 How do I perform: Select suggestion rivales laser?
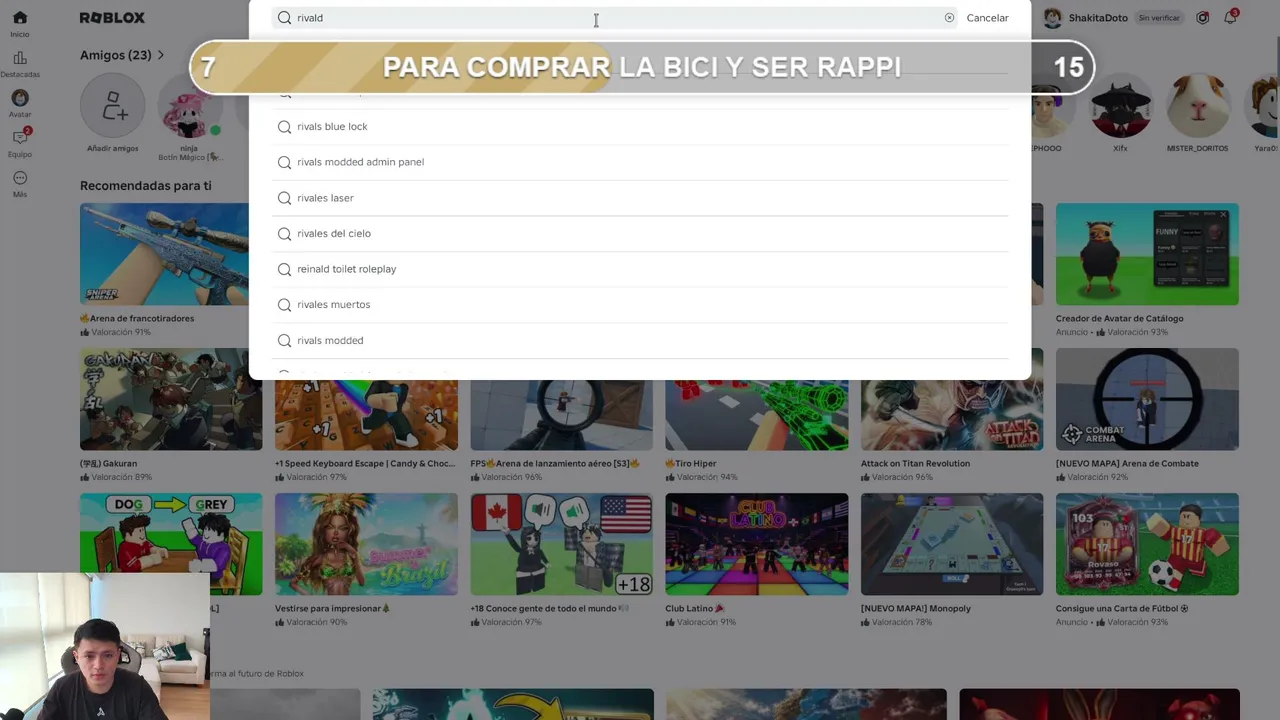pos(640,198)
